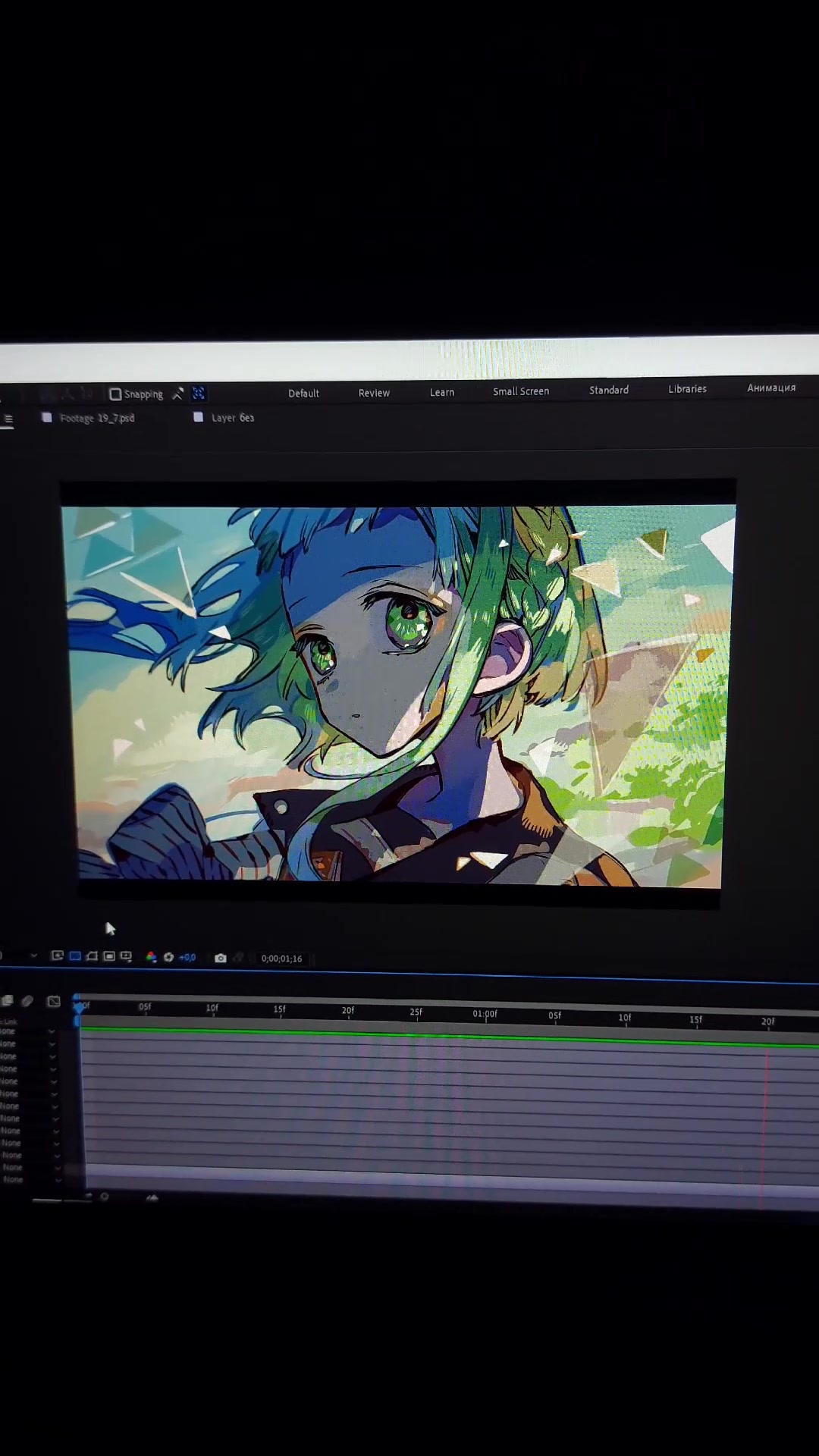Open the Show Channel color management icon
The height and width of the screenshot is (1456, 819).
pyautogui.click(x=151, y=957)
